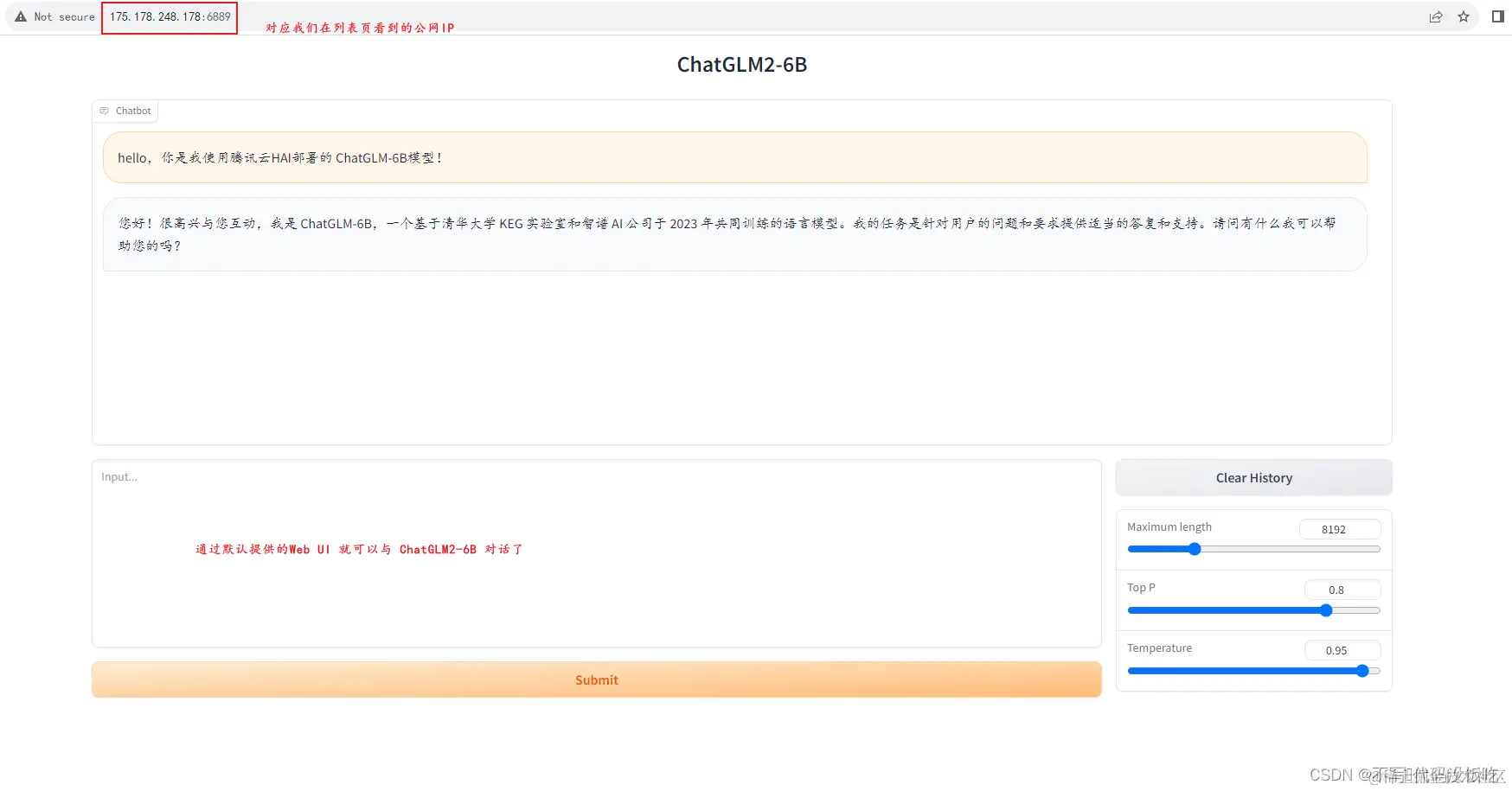Submit the chat message

[597, 680]
